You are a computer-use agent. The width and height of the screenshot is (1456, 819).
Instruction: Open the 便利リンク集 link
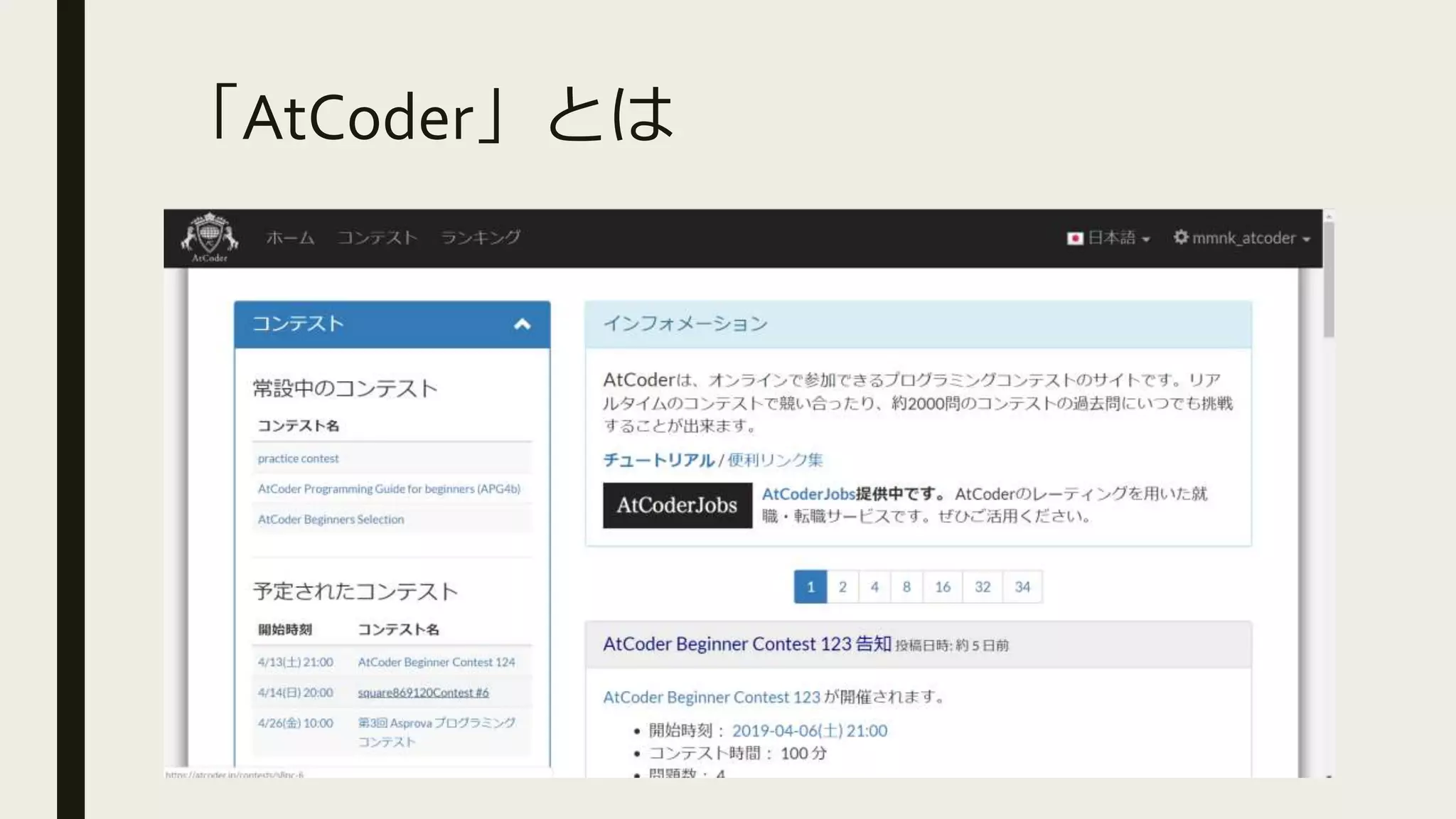(x=775, y=460)
